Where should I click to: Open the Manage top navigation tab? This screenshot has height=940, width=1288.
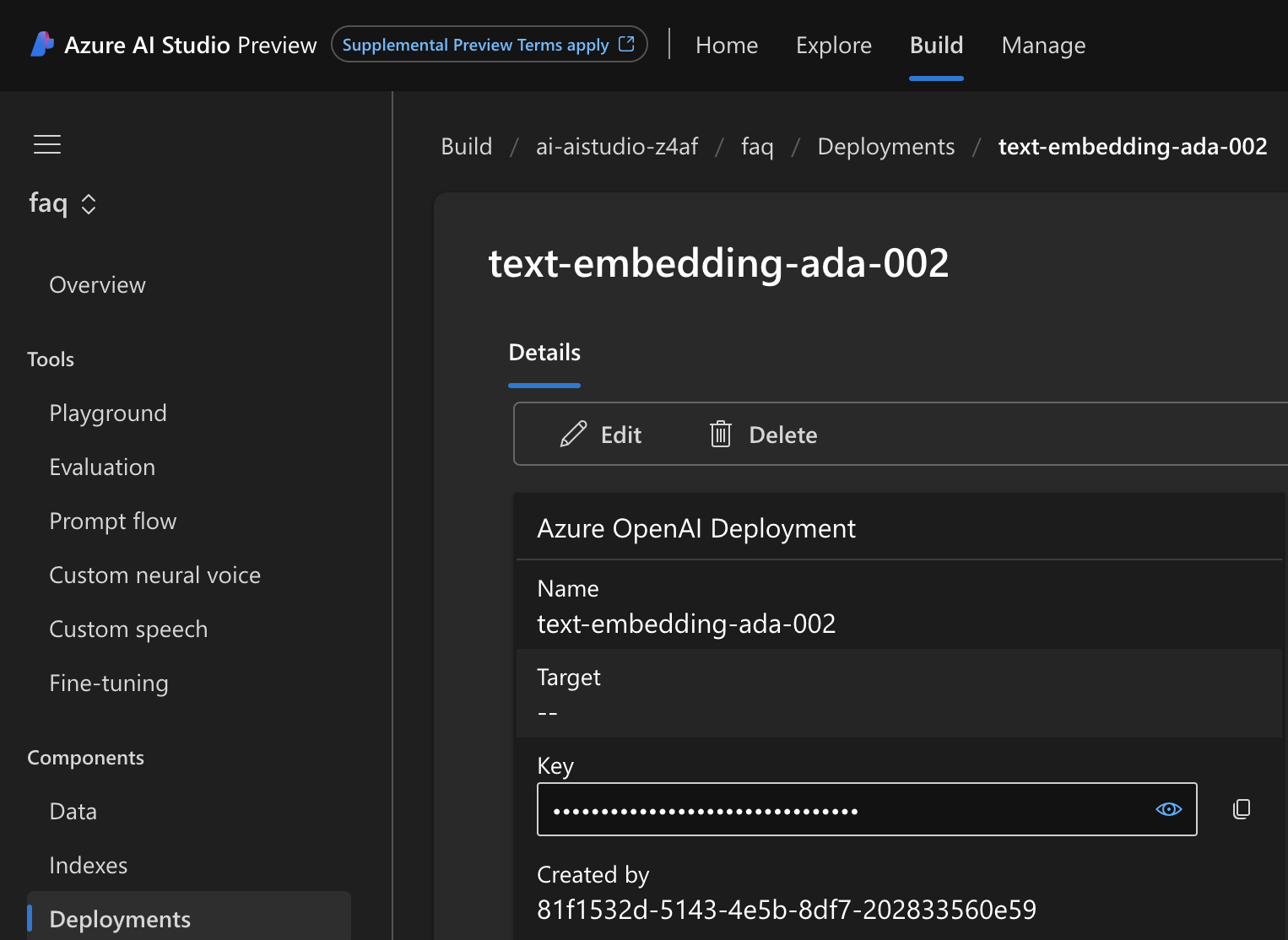pos(1043,45)
